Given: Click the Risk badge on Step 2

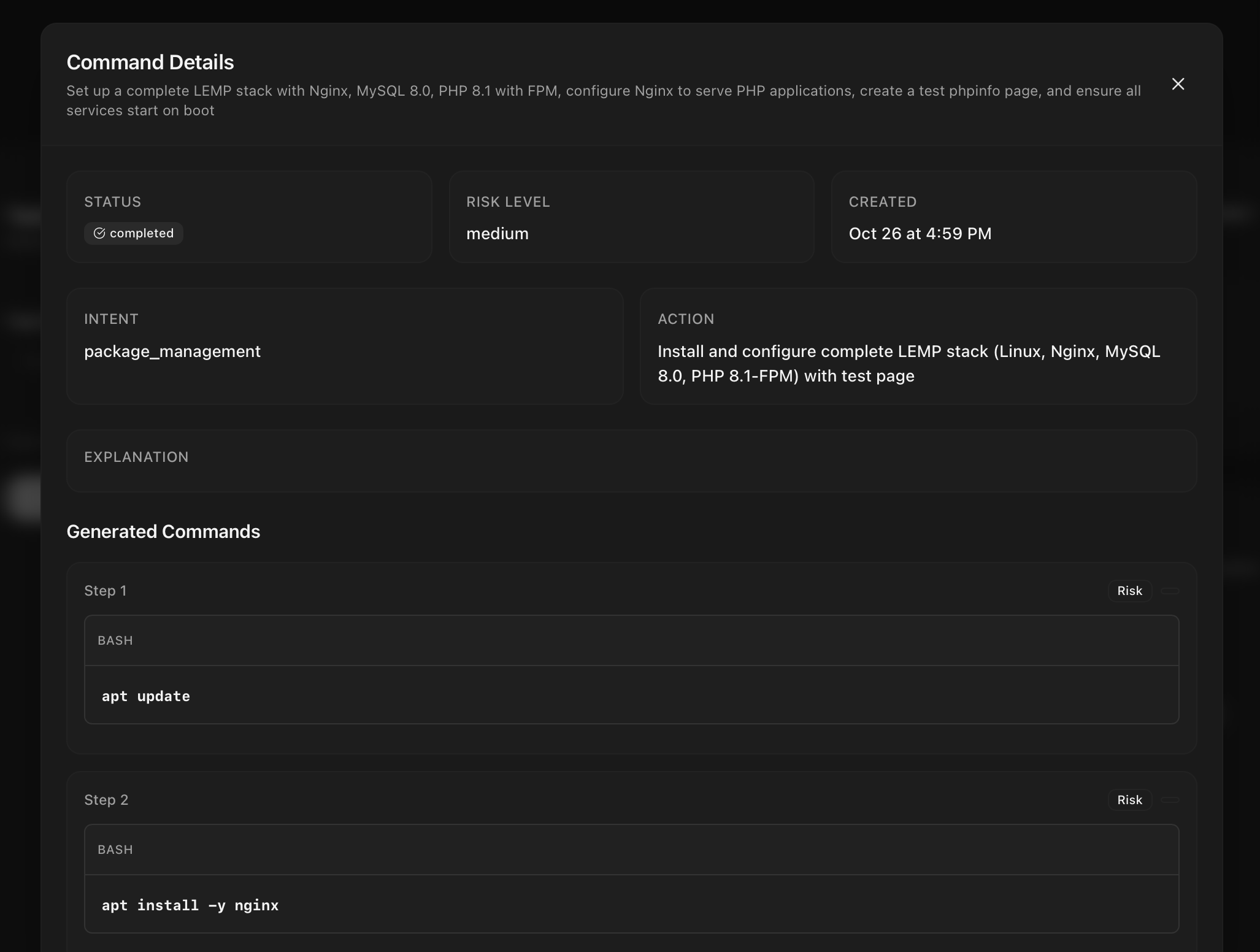Looking at the screenshot, I should tap(1129, 800).
